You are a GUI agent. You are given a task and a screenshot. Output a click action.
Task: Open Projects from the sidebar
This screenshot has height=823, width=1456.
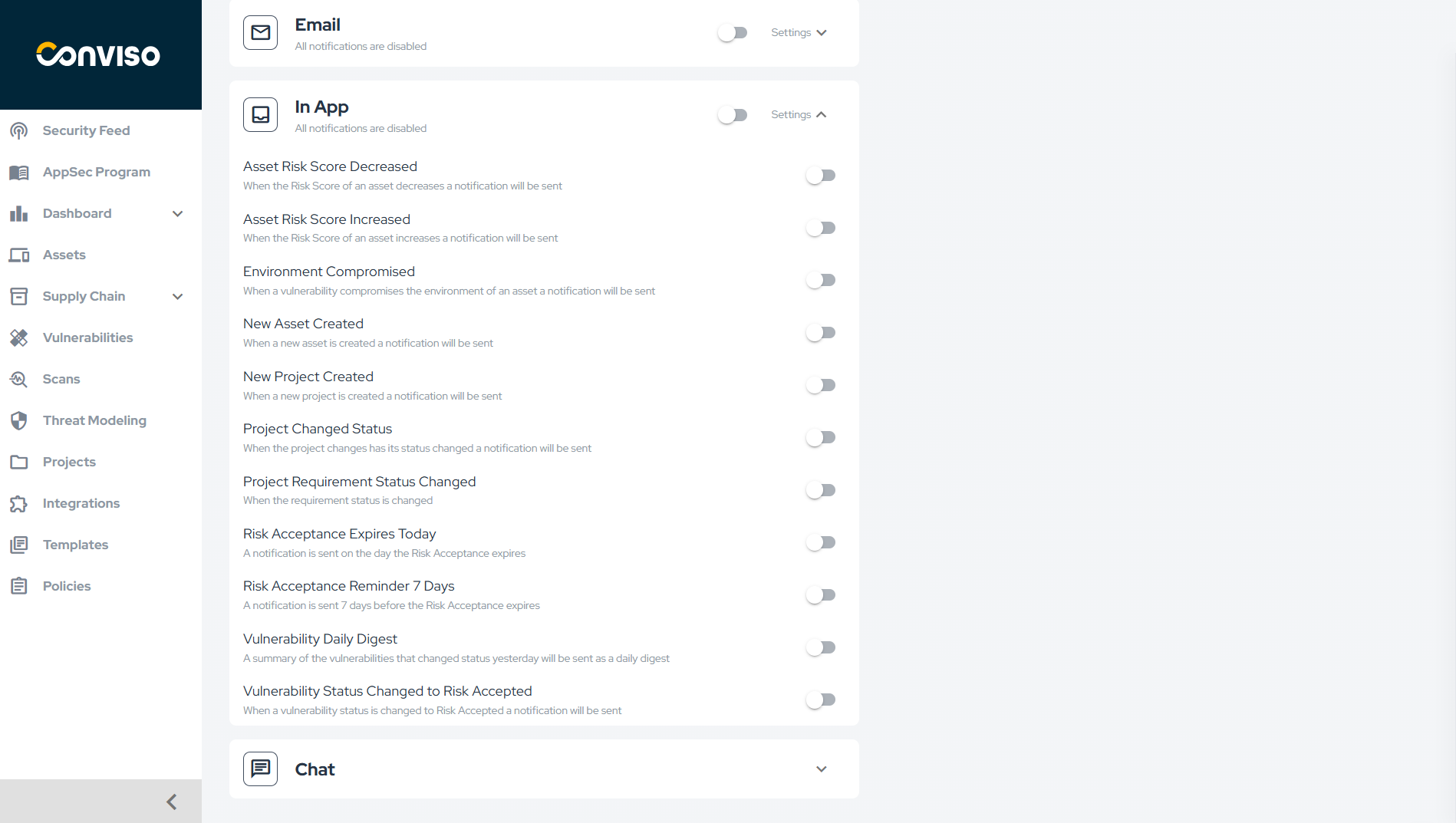click(x=69, y=462)
